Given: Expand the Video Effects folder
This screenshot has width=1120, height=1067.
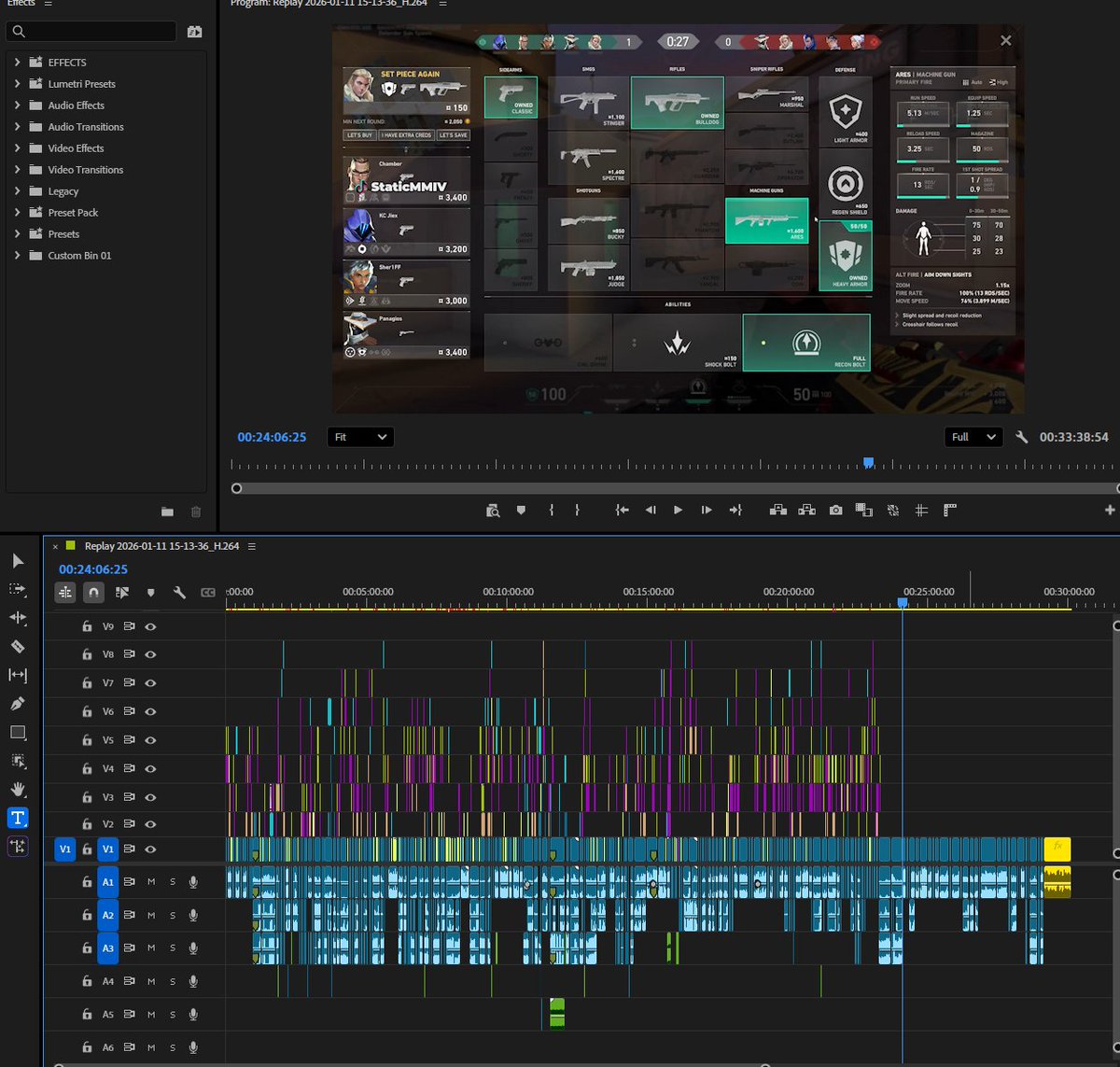Looking at the screenshot, I should 17,147.
